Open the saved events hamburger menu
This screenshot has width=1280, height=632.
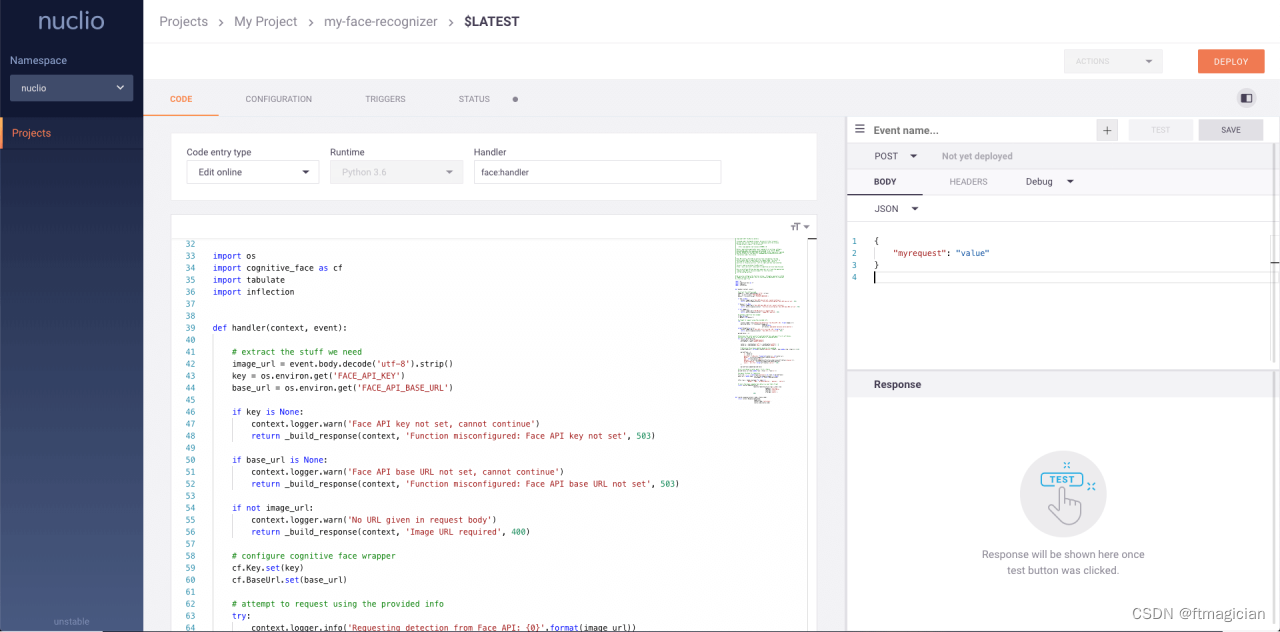[859, 129]
